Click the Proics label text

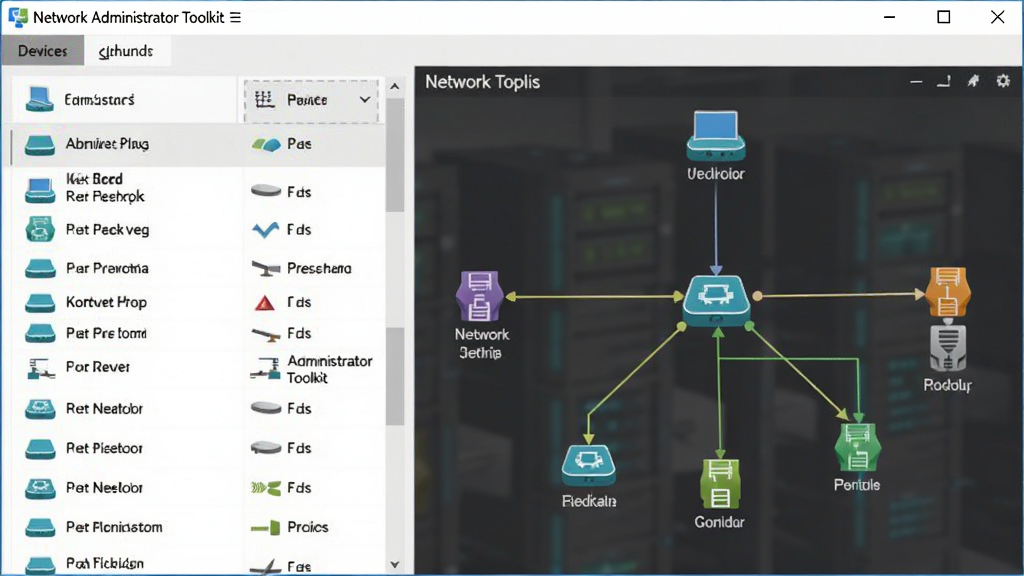(308, 527)
